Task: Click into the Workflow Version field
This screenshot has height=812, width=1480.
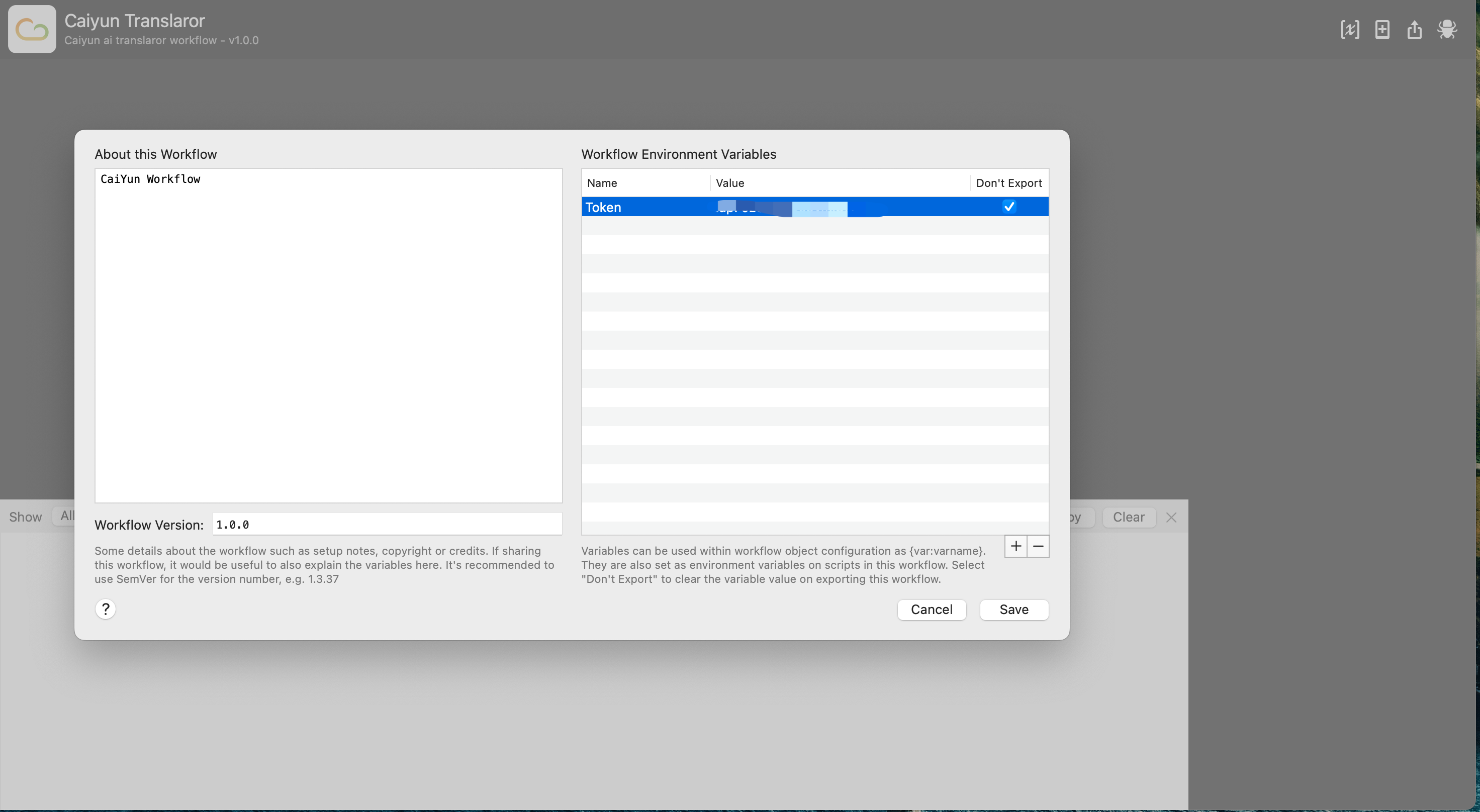Action: tap(387, 524)
